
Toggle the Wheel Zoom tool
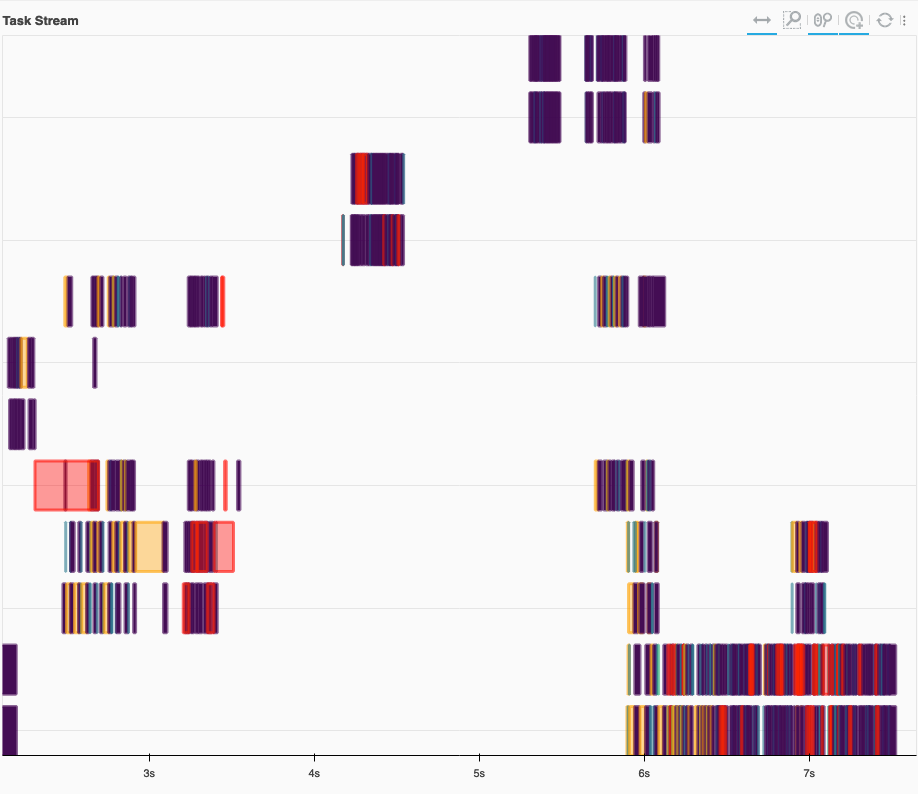coord(823,20)
